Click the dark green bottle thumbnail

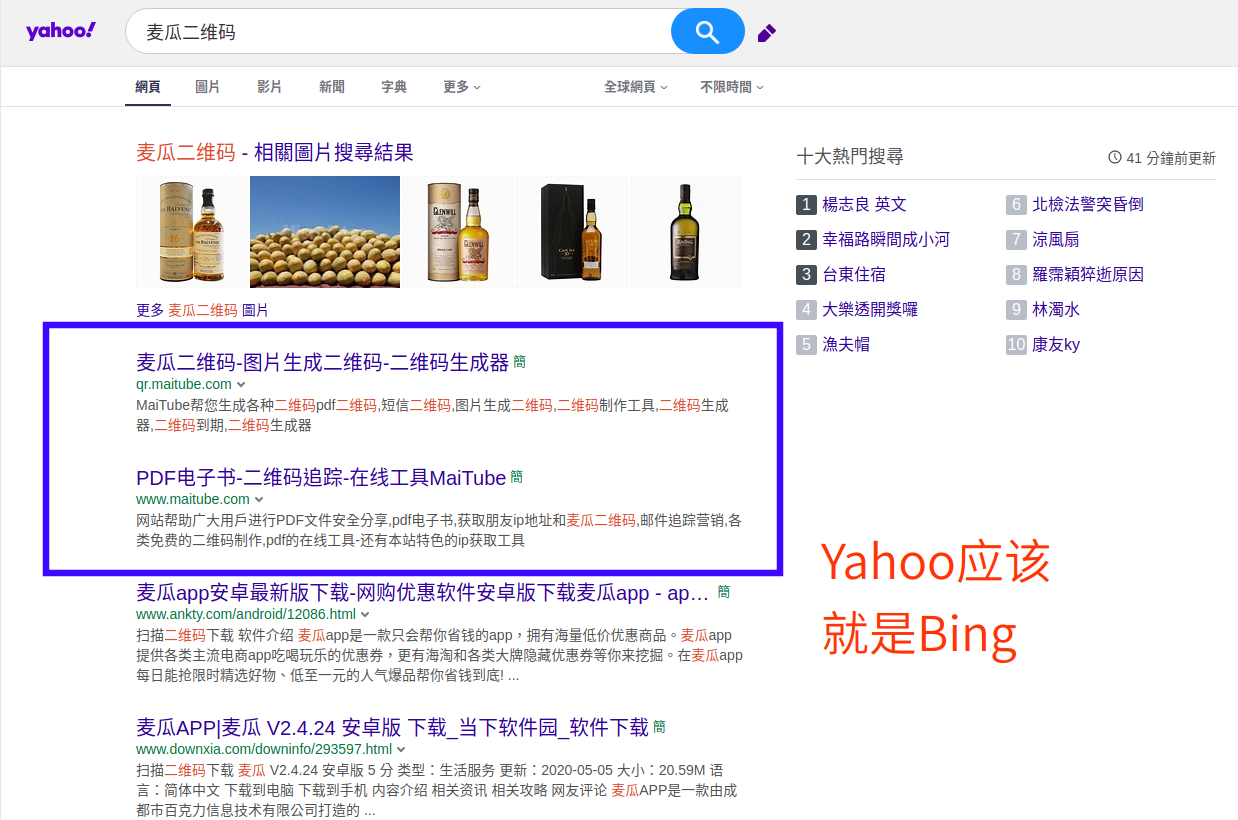pos(686,232)
